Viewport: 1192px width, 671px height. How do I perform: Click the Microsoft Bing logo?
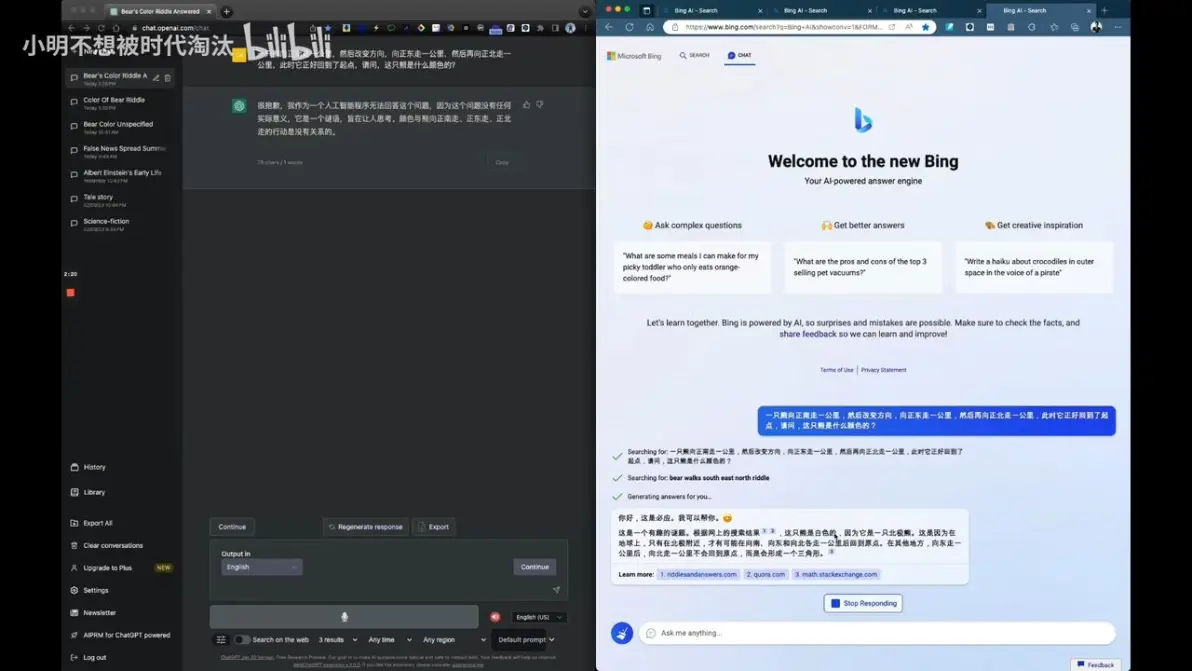pyautogui.click(x=634, y=56)
